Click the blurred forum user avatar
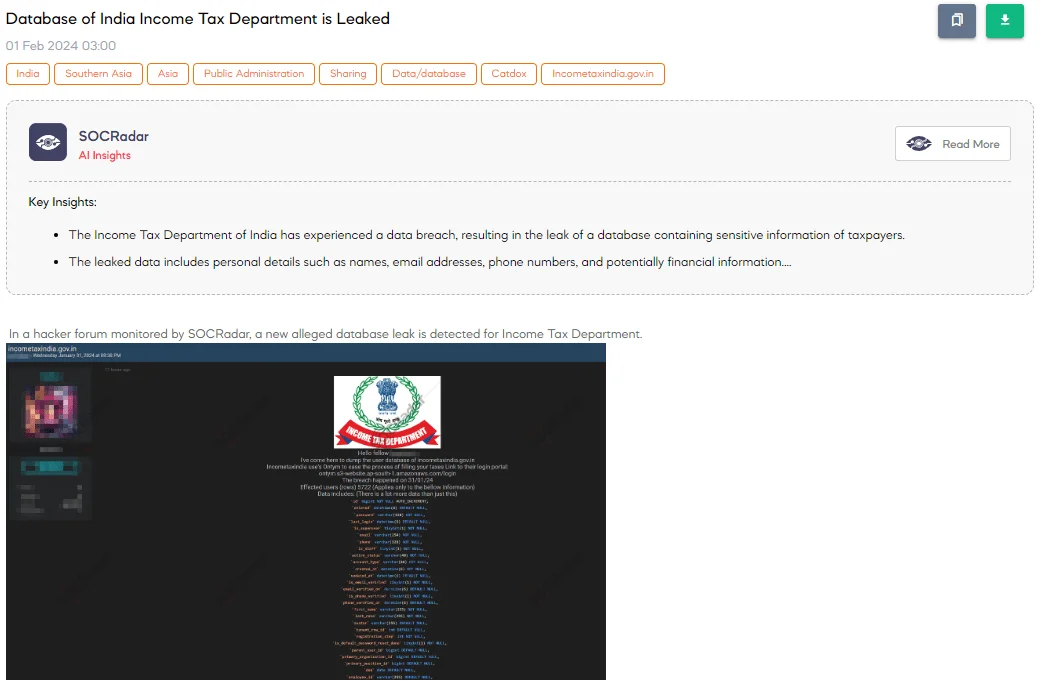The image size is (1044, 682). pyautogui.click(x=51, y=410)
